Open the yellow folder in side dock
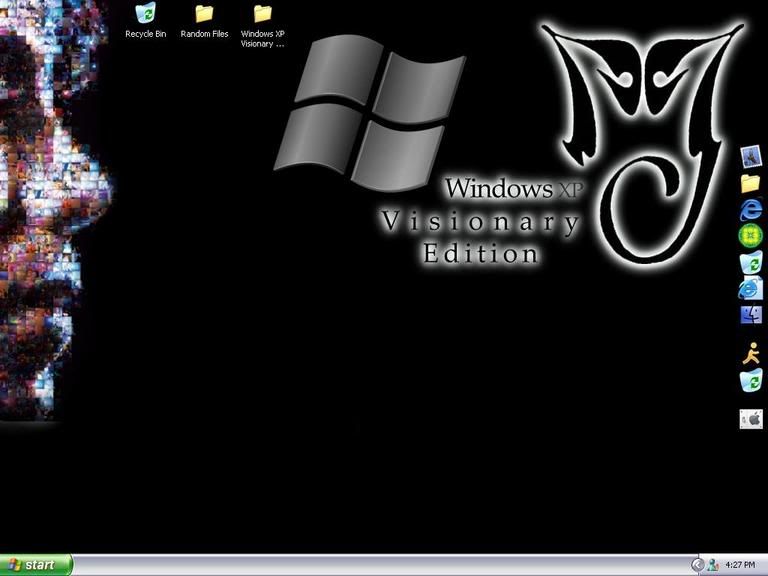This screenshot has height=576, width=768. click(750, 184)
